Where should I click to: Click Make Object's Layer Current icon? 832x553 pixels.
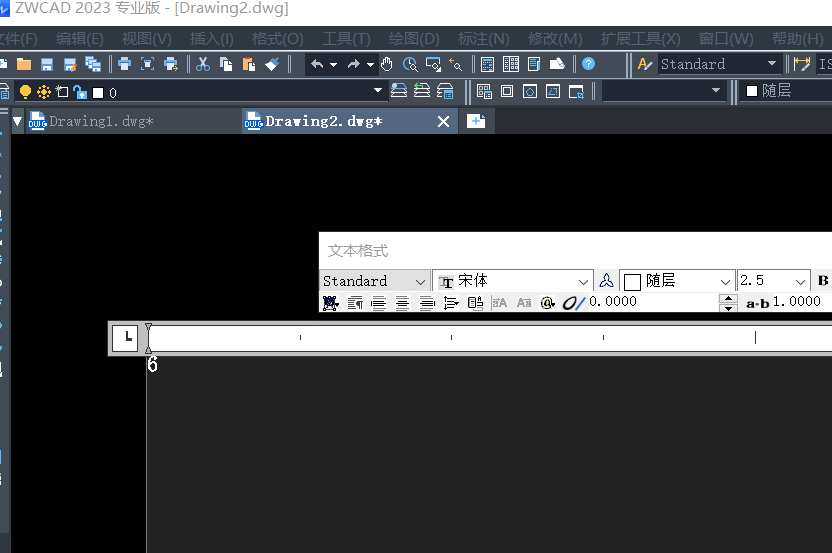point(398,91)
